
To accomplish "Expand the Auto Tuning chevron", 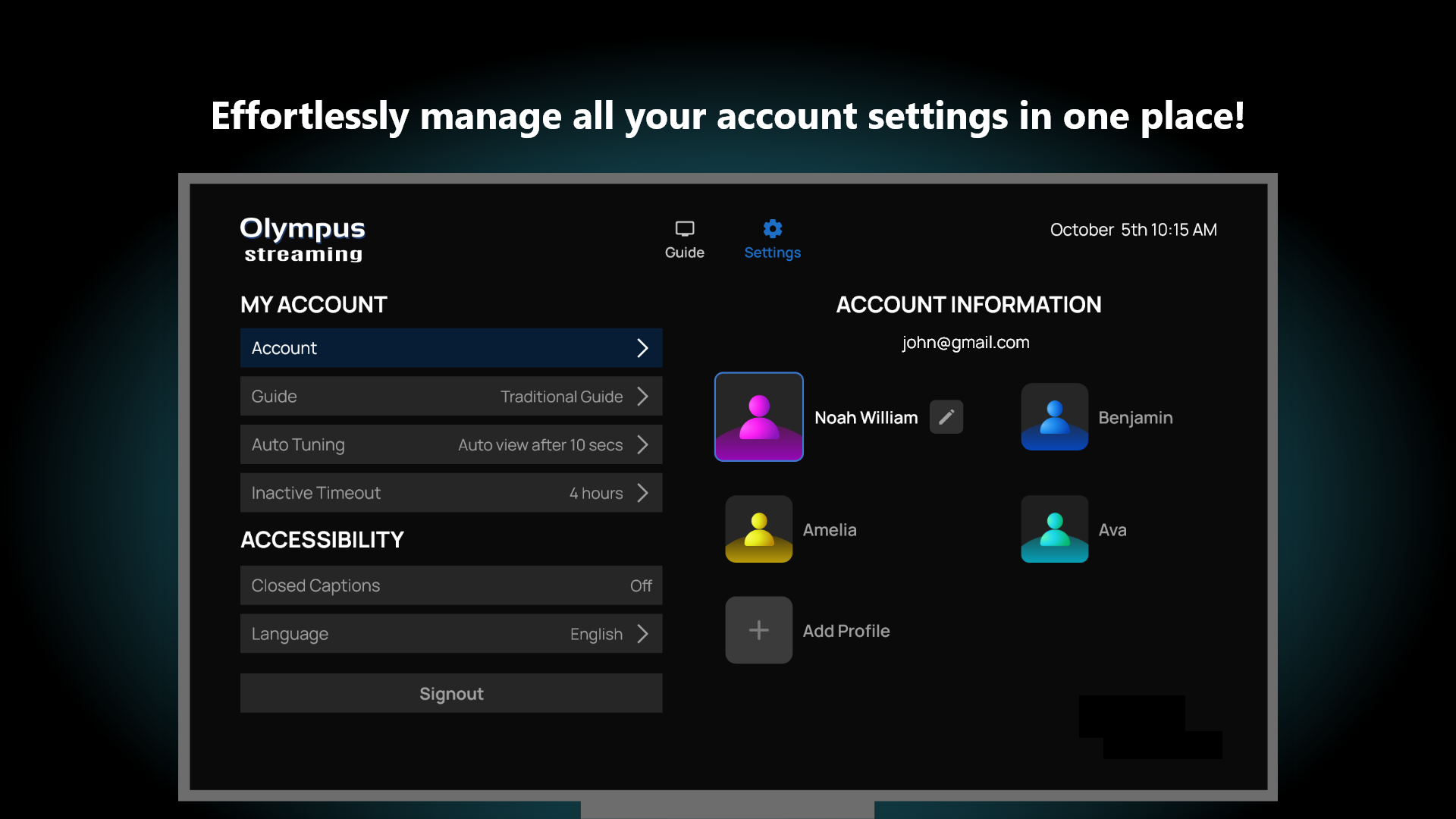I will pos(642,444).
